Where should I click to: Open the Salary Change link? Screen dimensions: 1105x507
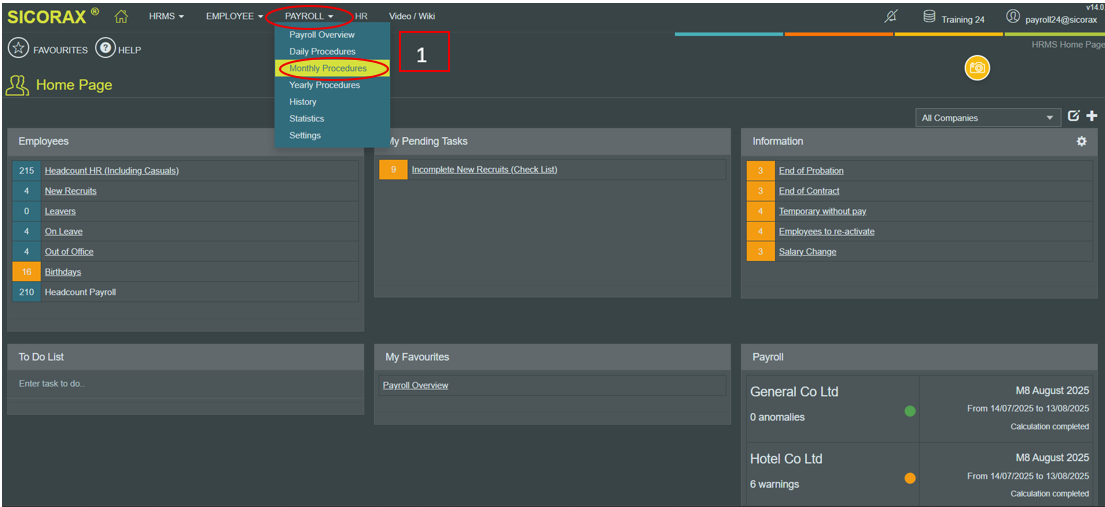(x=808, y=252)
